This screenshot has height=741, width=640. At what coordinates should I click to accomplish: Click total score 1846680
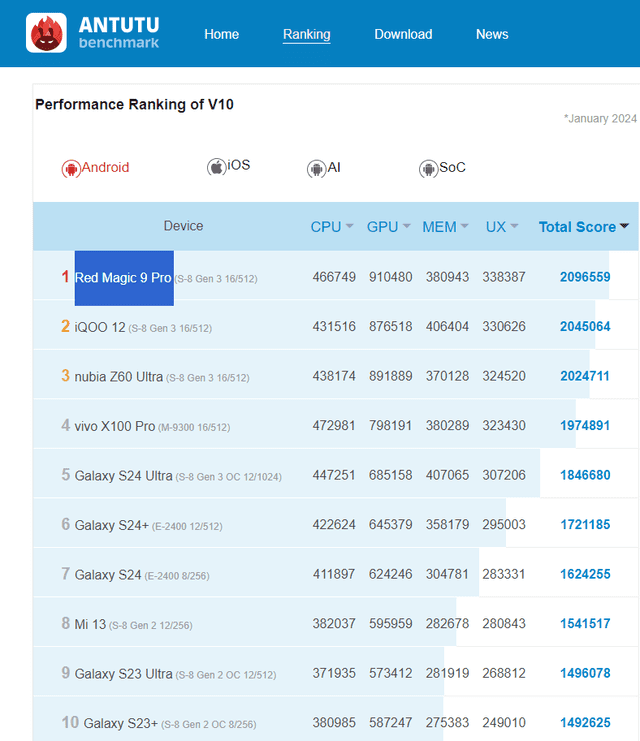click(585, 475)
